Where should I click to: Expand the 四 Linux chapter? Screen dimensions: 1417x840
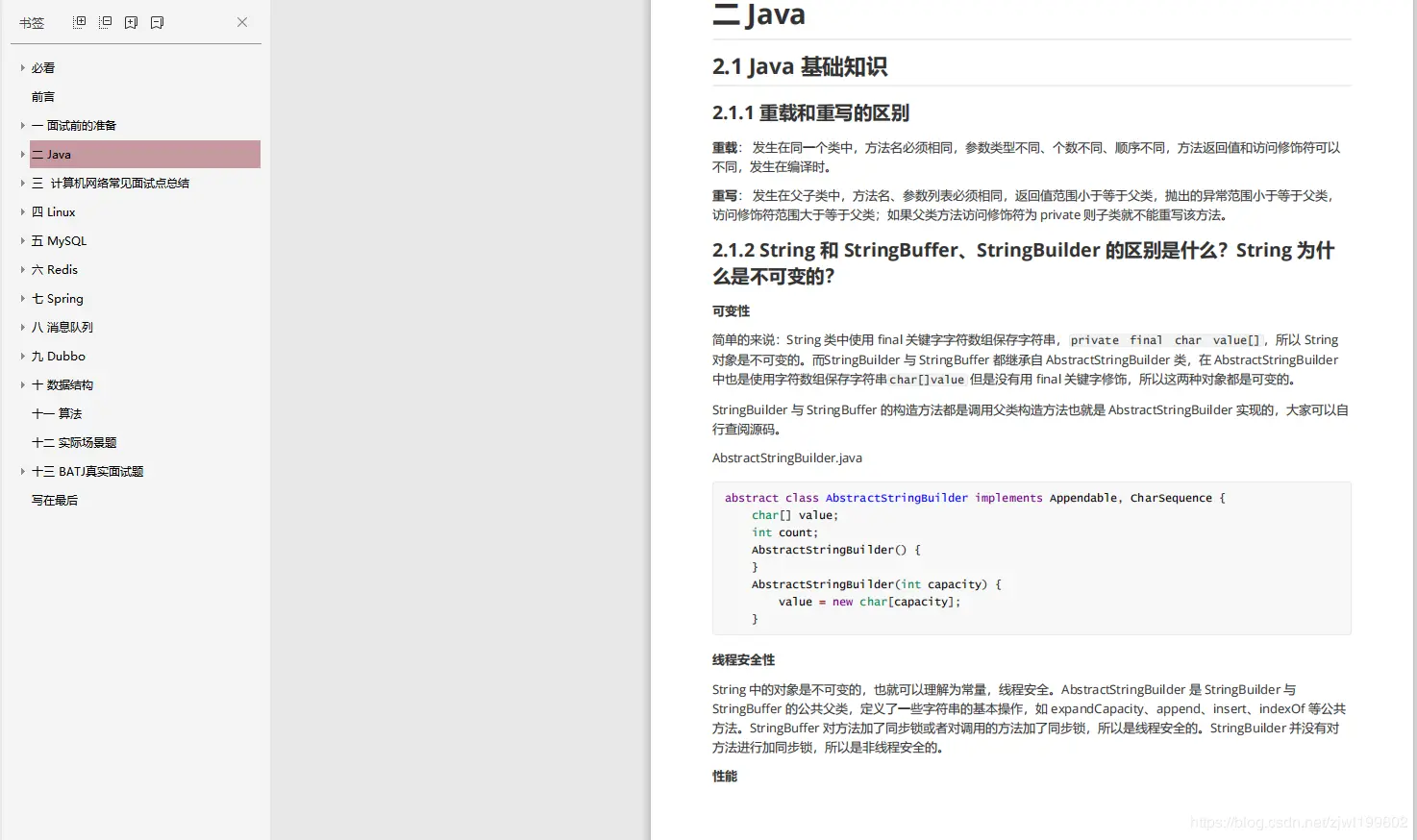(22, 211)
